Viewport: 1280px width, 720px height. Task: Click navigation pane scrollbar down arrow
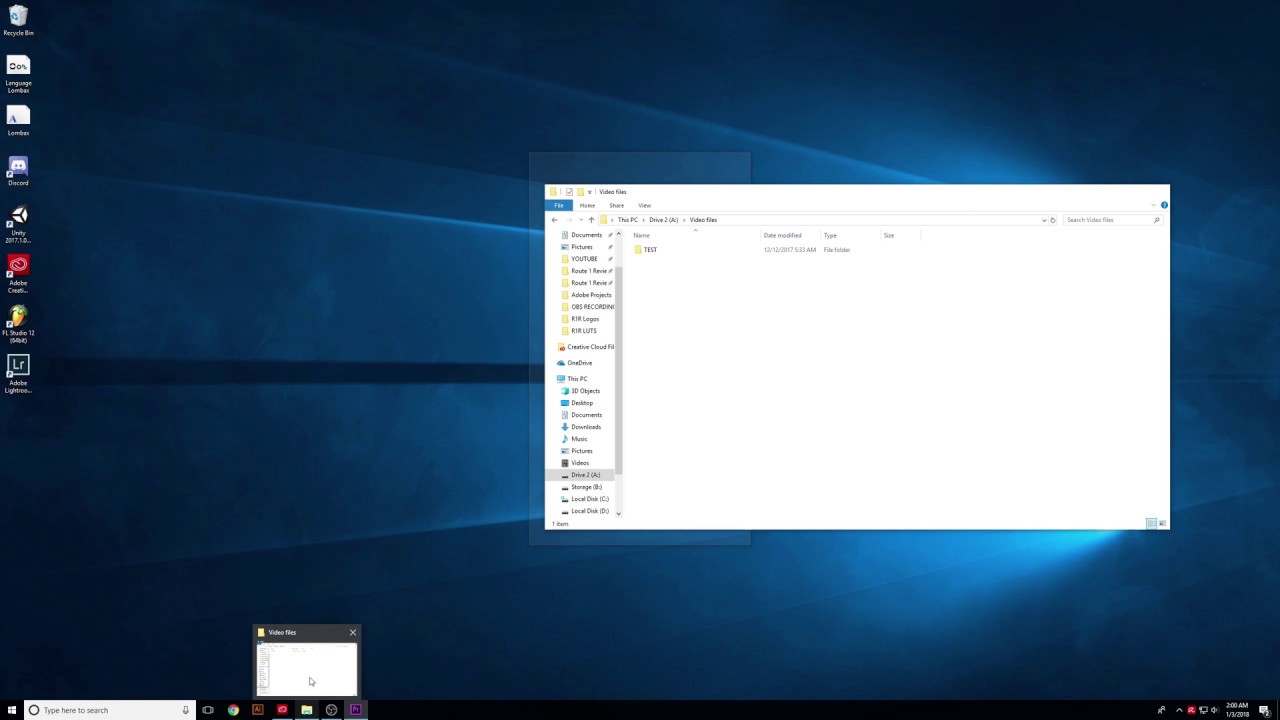618,514
